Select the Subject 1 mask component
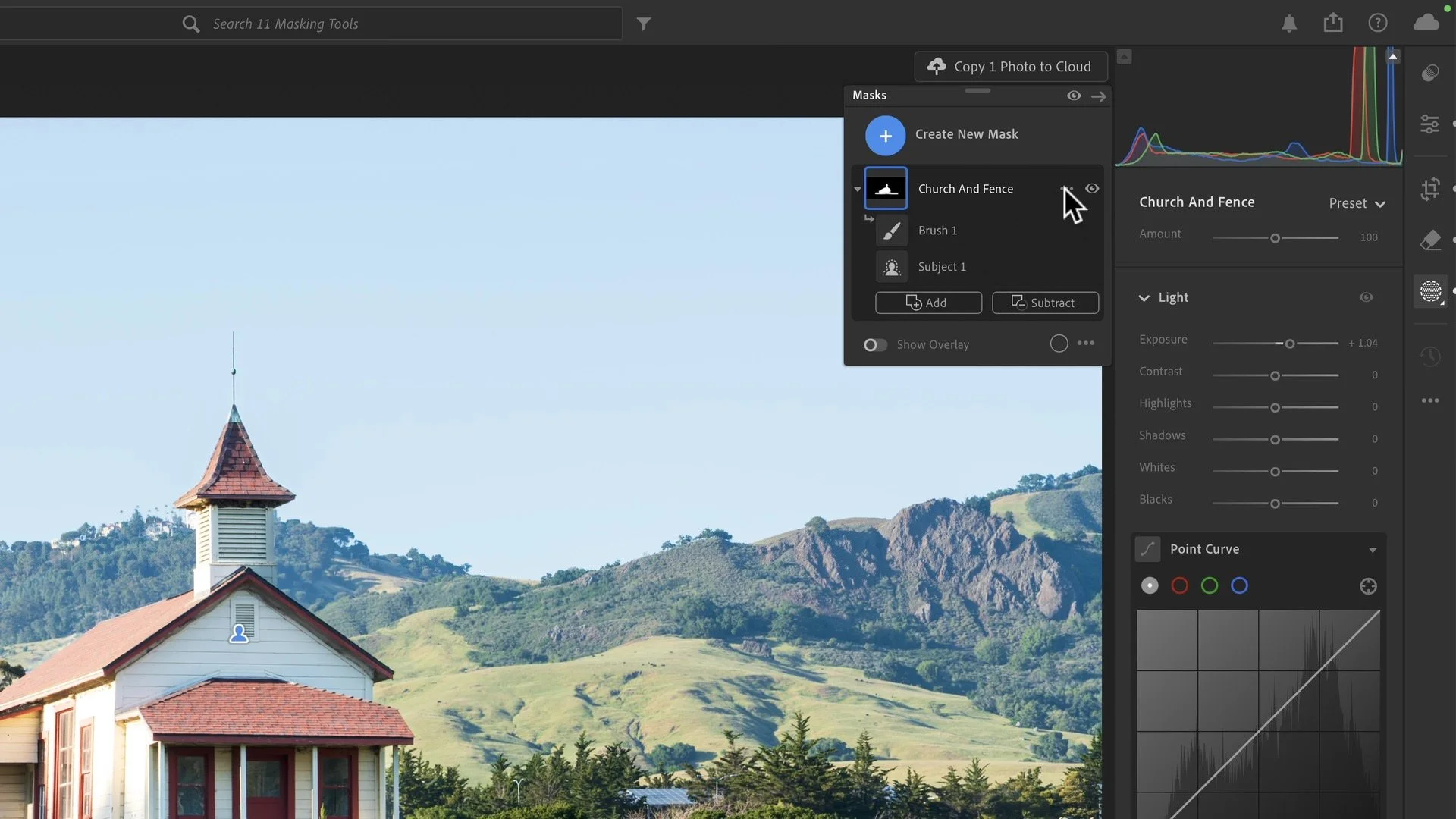The height and width of the screenshot is (819, 1456). pyautogui.click(x=941, y=267)
